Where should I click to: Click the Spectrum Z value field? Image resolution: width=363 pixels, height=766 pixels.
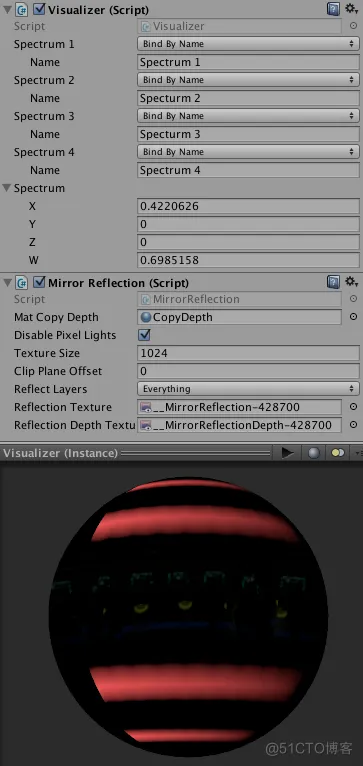coord(248,242)
